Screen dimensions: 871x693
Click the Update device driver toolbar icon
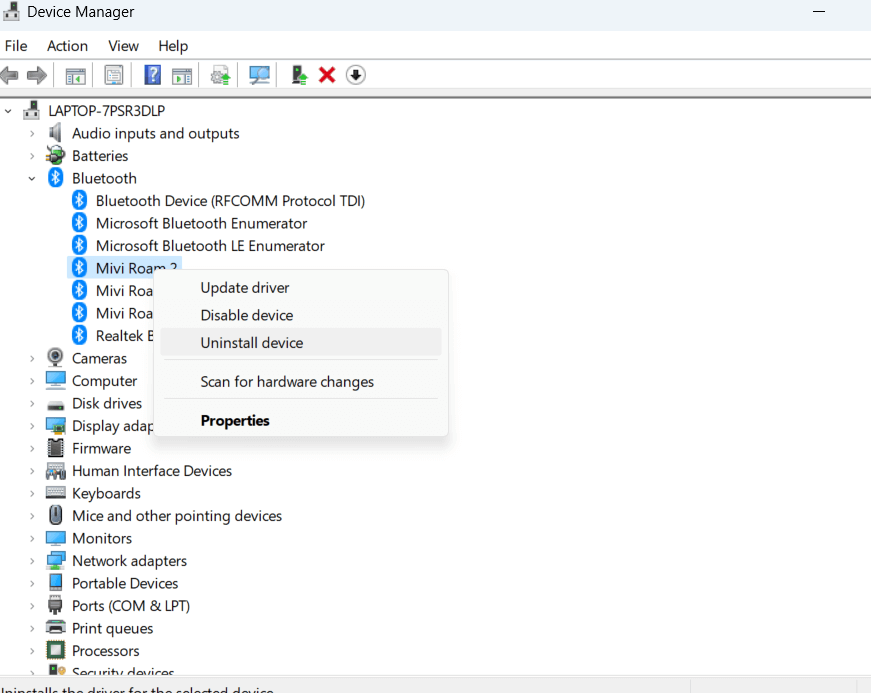pyautogui.click(x=298, y=75)
